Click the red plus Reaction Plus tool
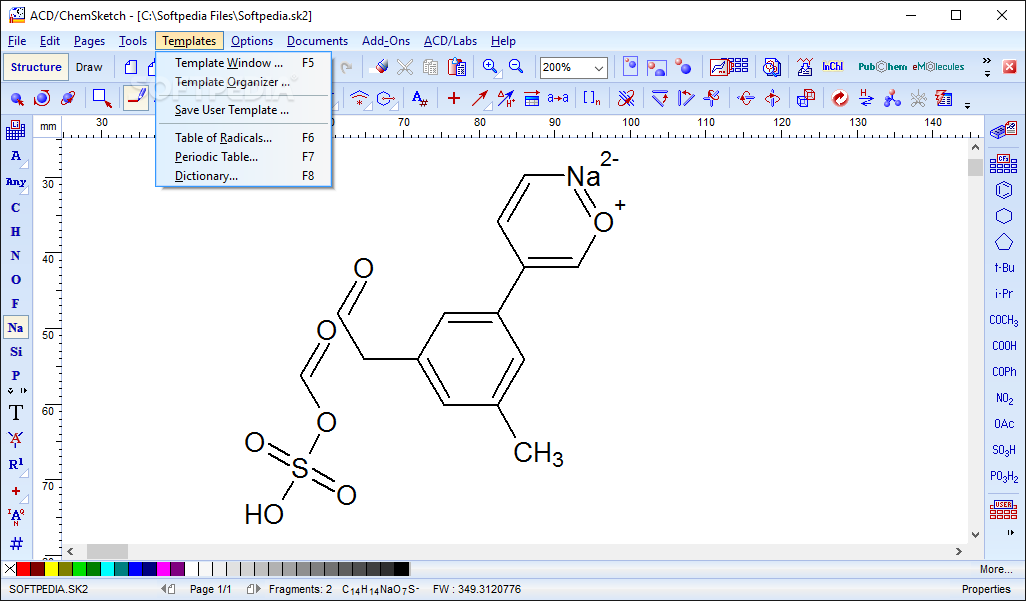This screenshot has height=601, width=1026. pyautogui.click(x=453, y=98)
